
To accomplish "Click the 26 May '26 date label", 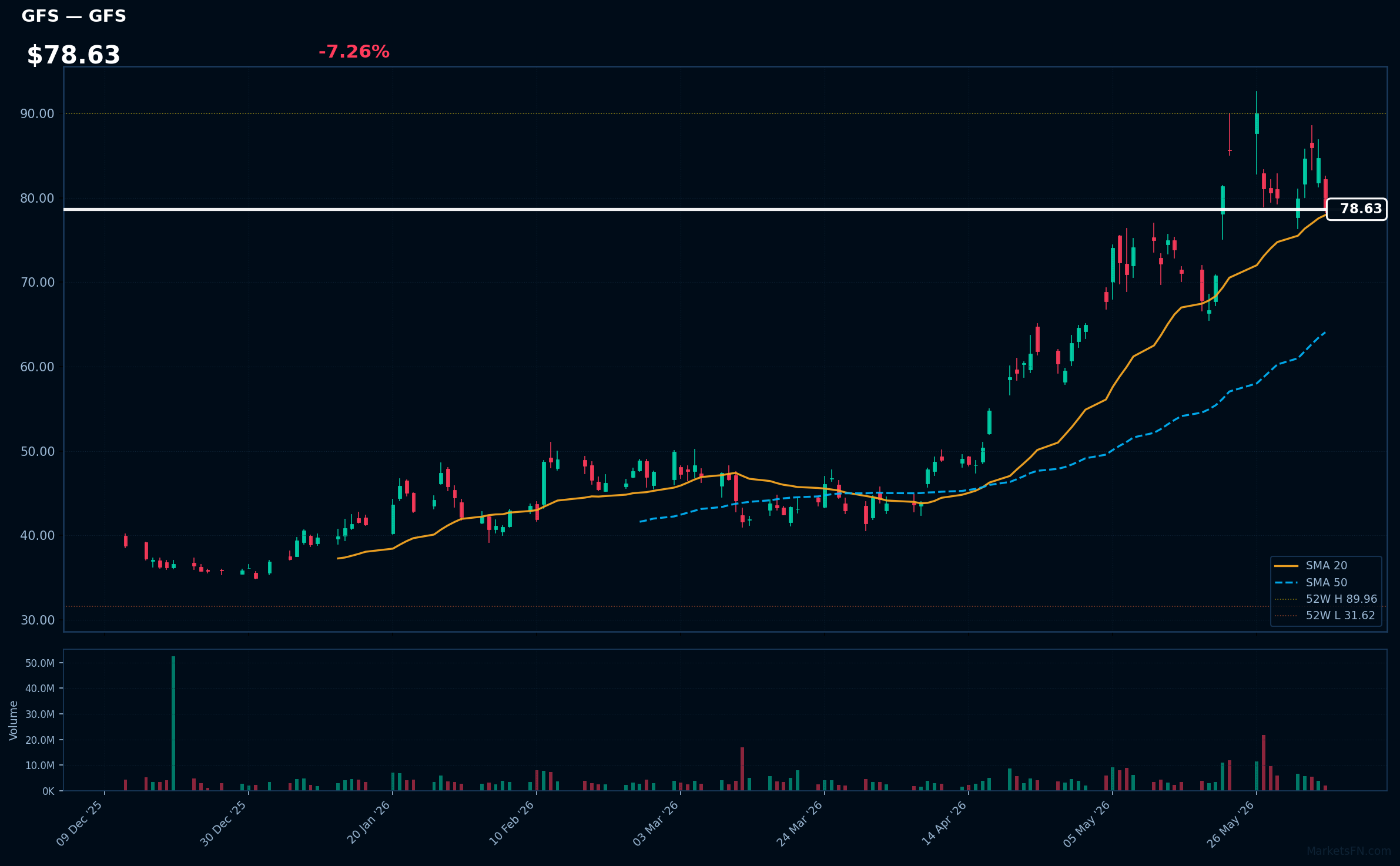I will coord(1231,823).
